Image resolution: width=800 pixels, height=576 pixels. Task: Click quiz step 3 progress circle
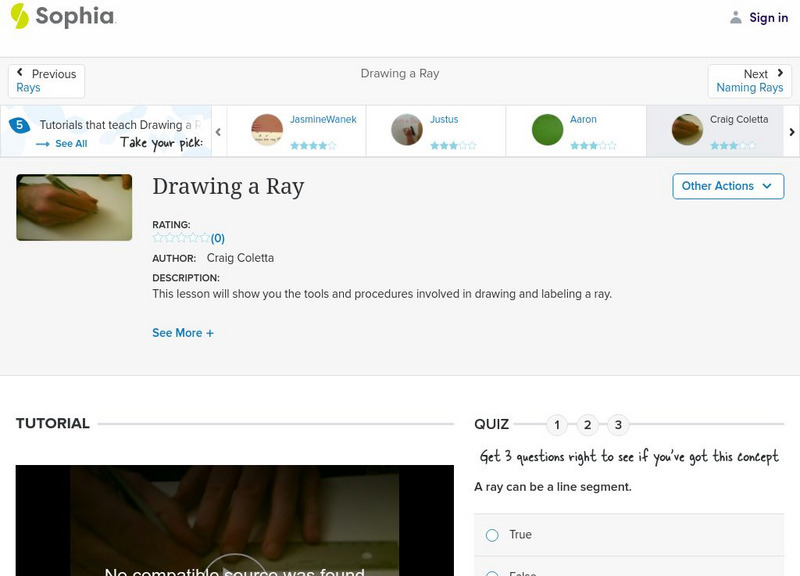coord(618,425)
